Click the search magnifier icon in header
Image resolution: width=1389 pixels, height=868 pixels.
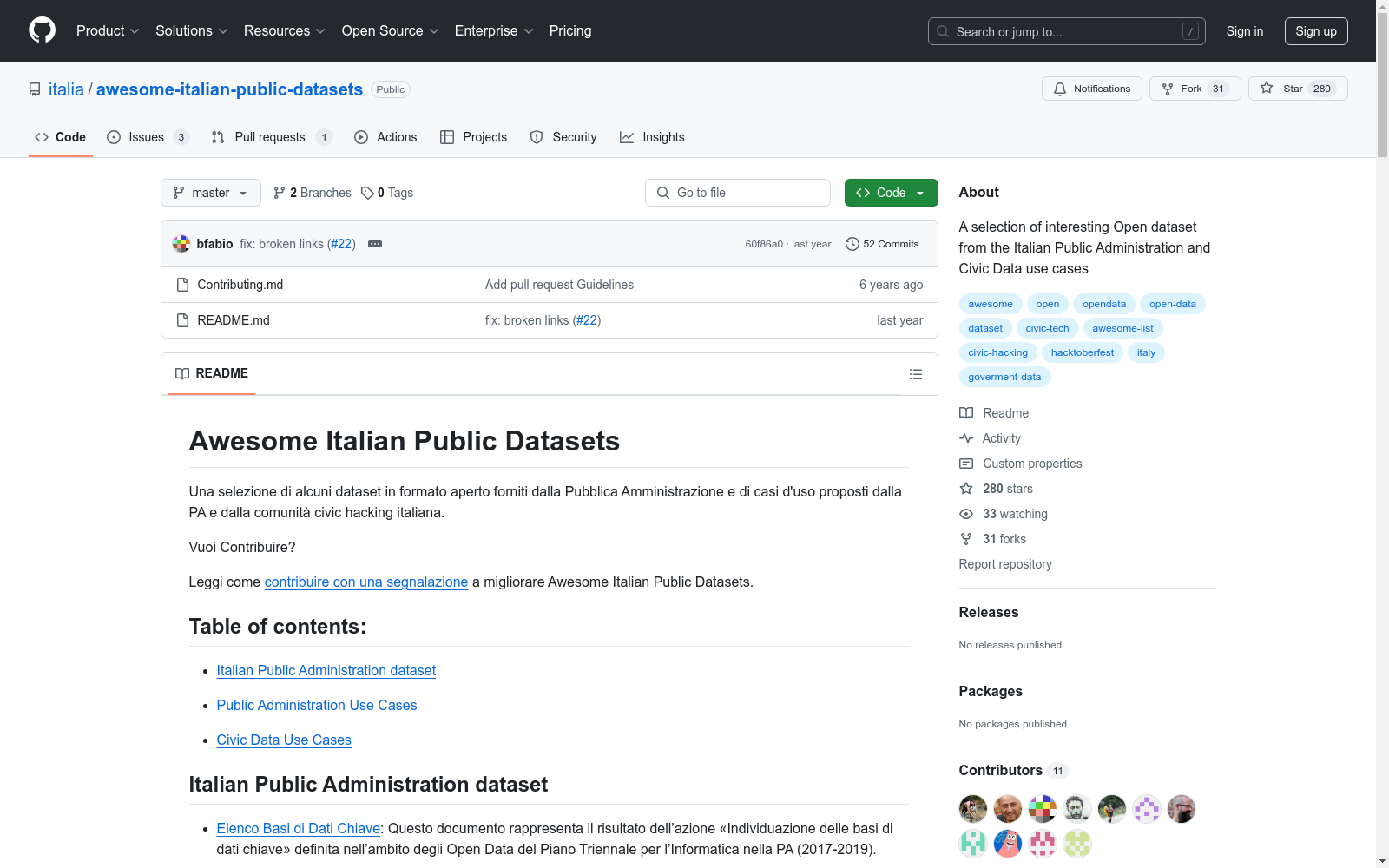943,31
